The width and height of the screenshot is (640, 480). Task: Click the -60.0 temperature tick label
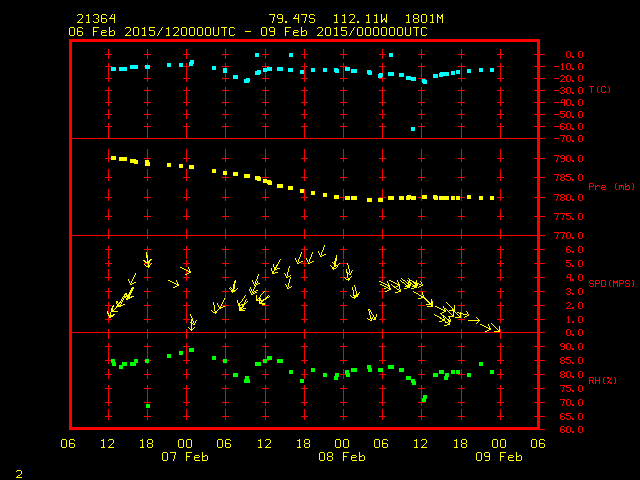[x=569, y=127]
